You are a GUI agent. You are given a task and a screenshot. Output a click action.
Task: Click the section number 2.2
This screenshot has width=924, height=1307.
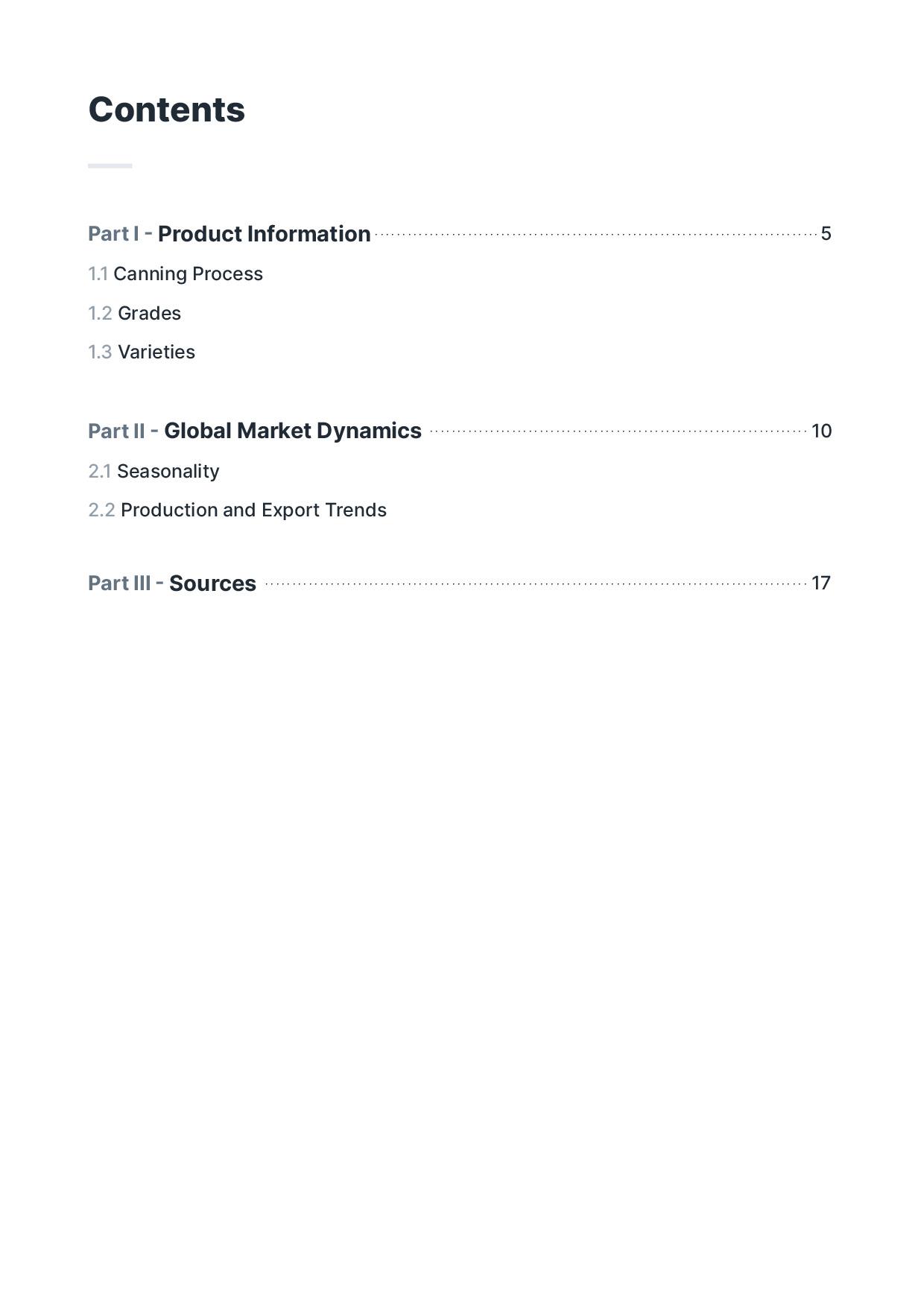(101, 510)
